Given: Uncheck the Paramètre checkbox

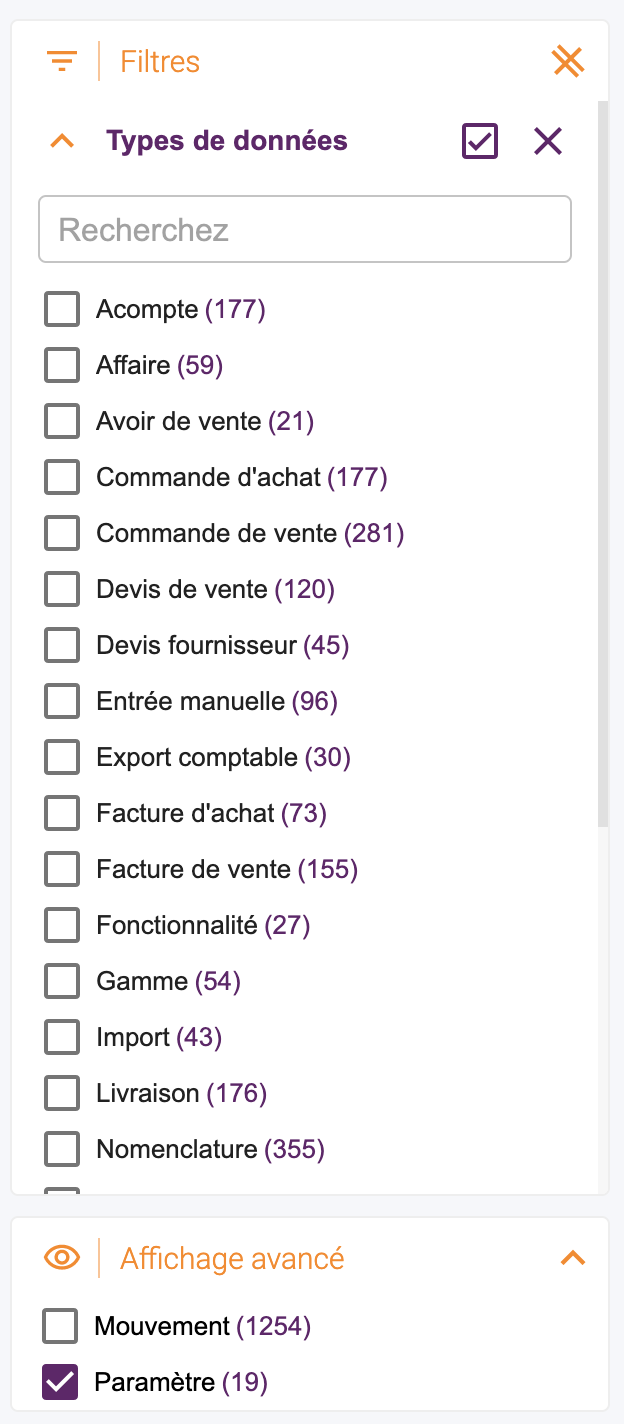Looking at the screenshot, I should (60, 1382).
